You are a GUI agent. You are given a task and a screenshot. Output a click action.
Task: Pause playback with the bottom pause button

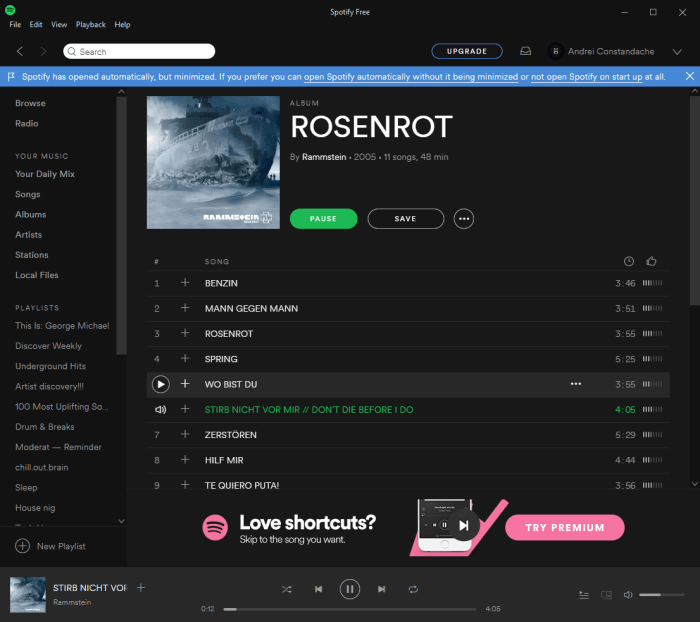coord(350,589)
